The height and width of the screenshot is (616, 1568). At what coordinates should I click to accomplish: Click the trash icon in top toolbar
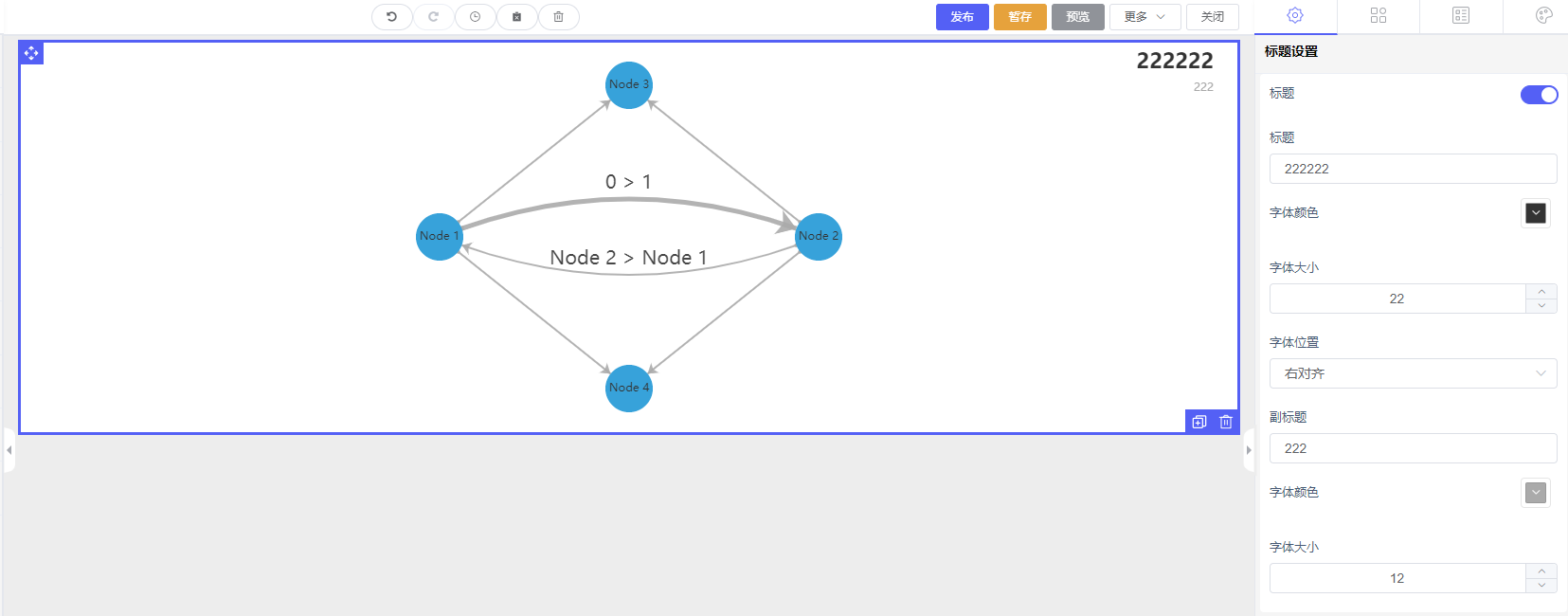point(558,17)
